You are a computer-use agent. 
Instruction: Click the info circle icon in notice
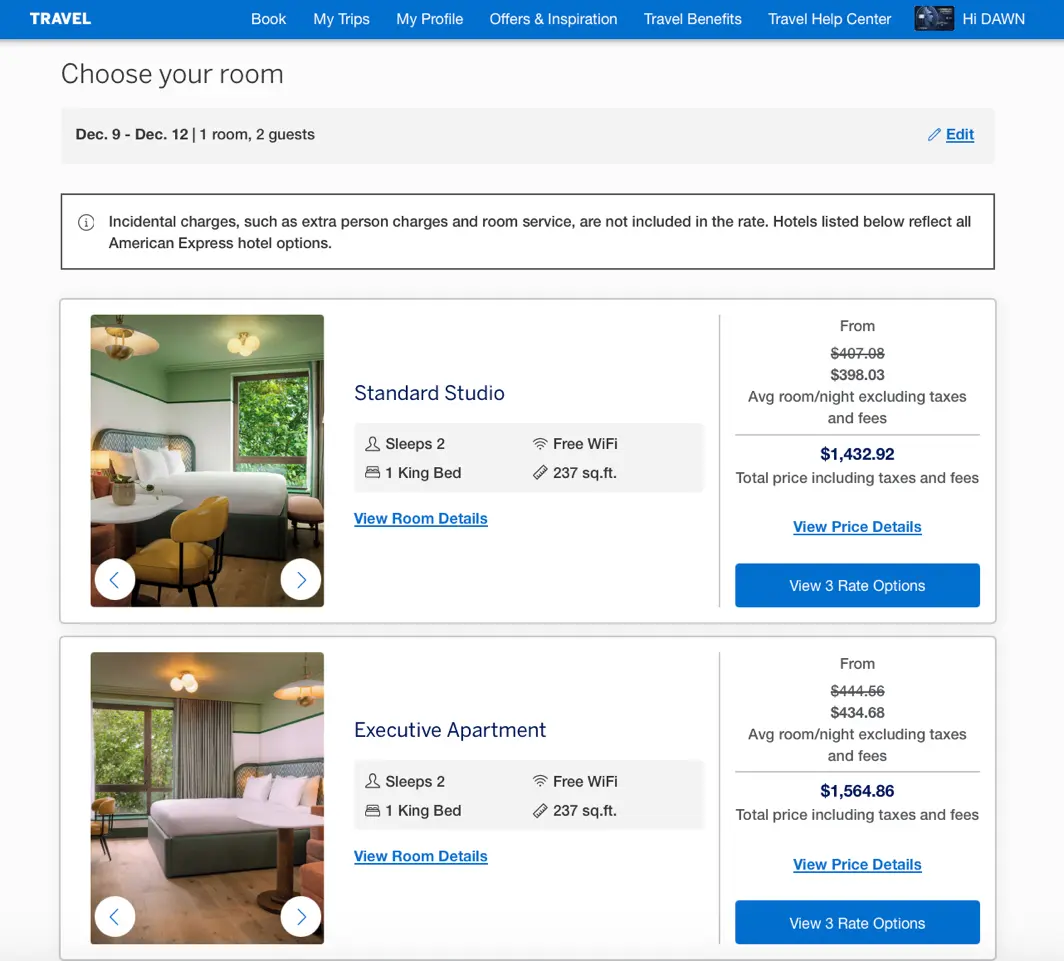pyautogui.click(x=87, y=222)
